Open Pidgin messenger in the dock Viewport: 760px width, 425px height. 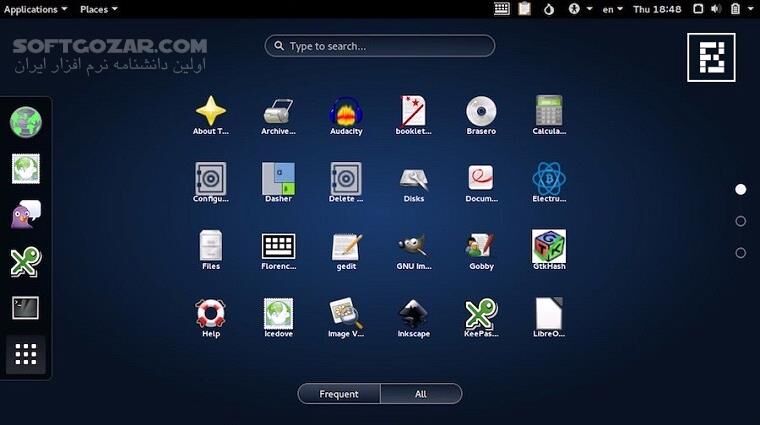click(x=26, y=215)
